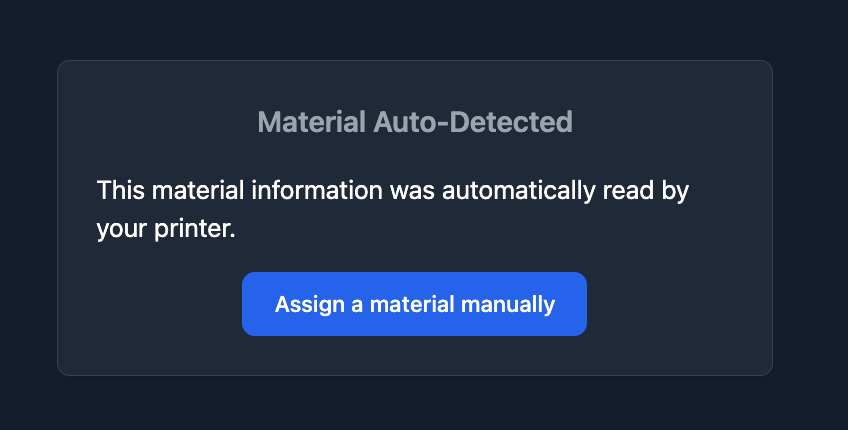Viewport: 848px width, 430px height.
Task: Click the word "This" starting the description
Action: [x=118, y=190]
